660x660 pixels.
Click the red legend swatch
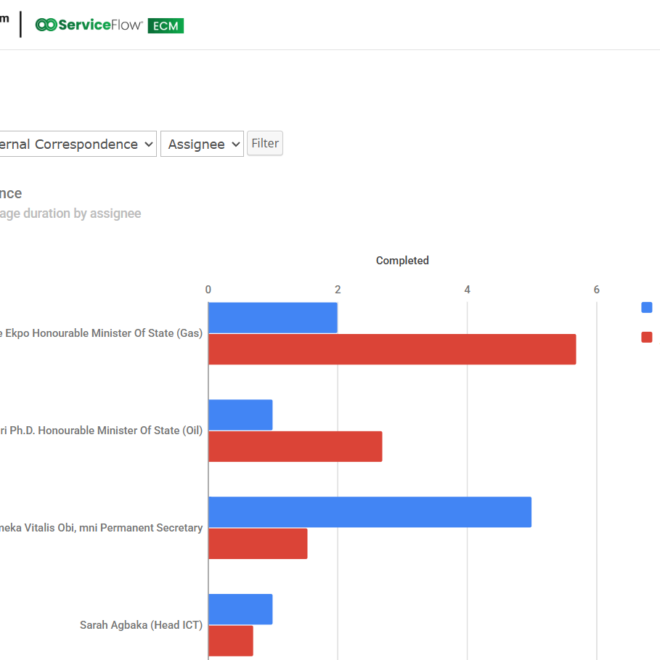pyautogui.click(x=647, y=337)
